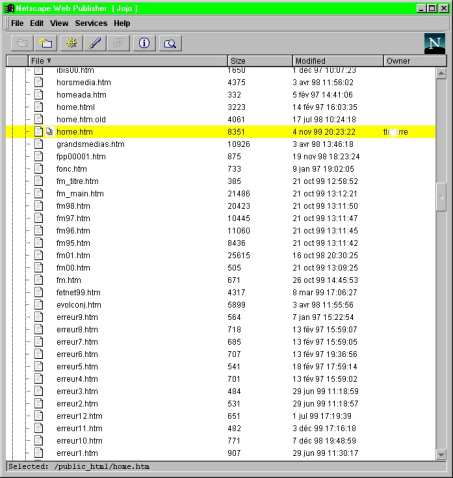Select the file erreur2.htm
Image resolution: width=453 pixels, height=478 pixels.
click(77, 404)
